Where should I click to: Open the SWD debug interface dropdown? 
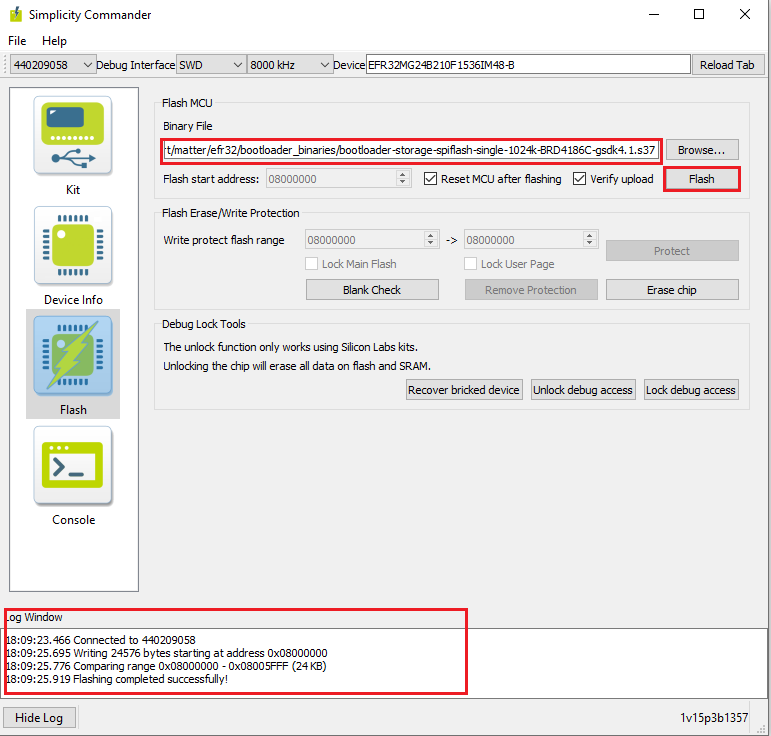[210, 65]
